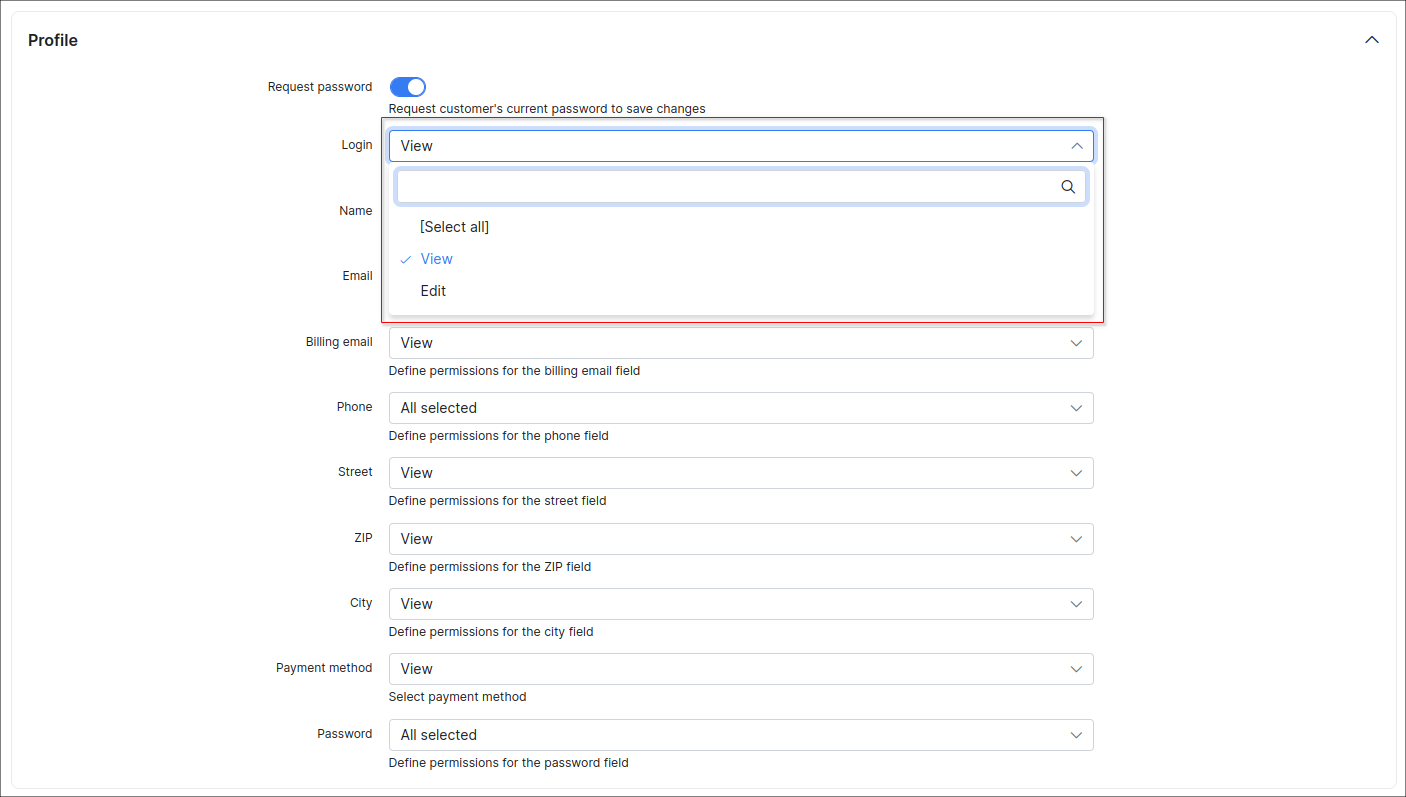
Task: Select the checked View option
Action: click(x=437, y=259)
